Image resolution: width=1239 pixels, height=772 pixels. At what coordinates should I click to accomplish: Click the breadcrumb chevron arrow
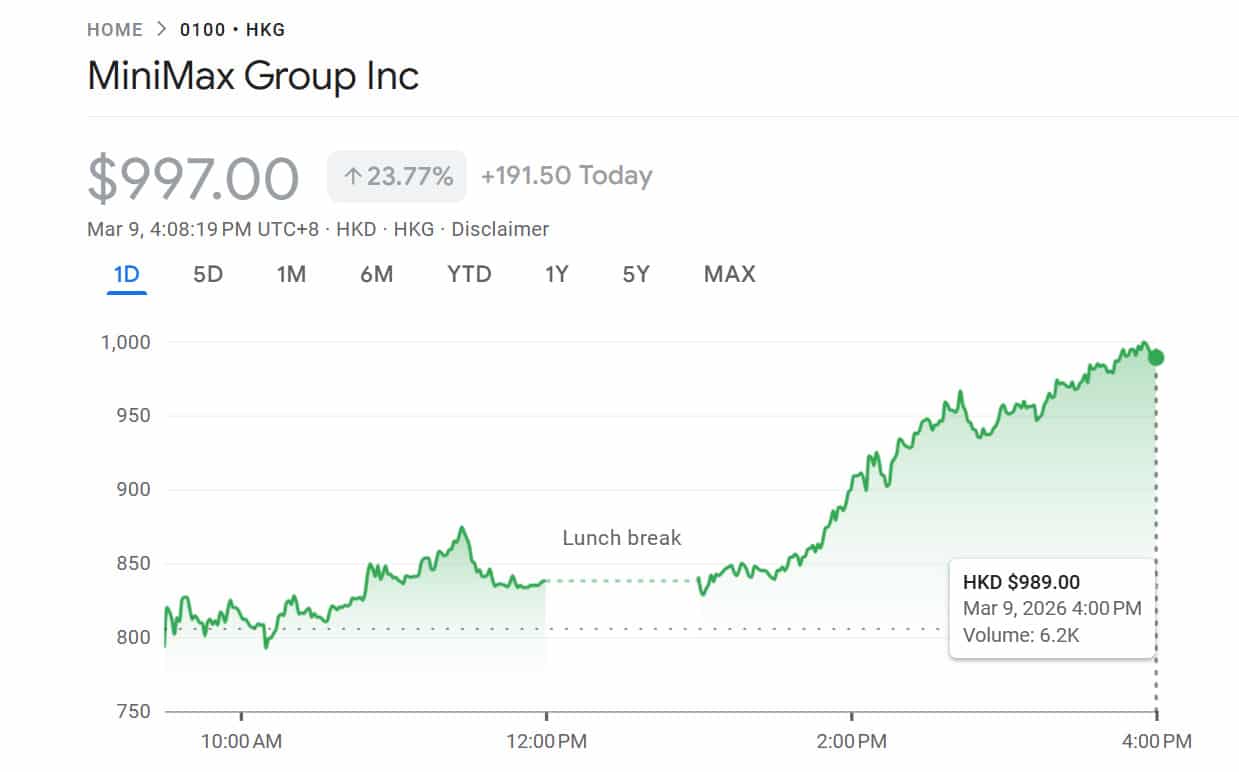click(x=162, y=30)
